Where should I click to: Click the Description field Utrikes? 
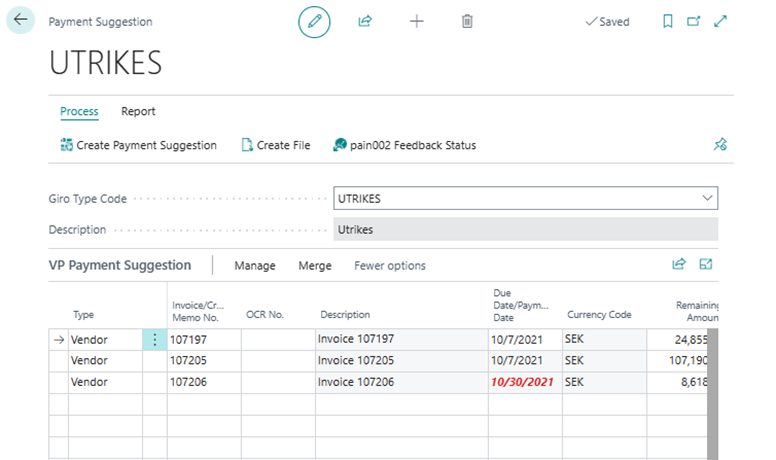pyautogui.click(x=526, y=229)
